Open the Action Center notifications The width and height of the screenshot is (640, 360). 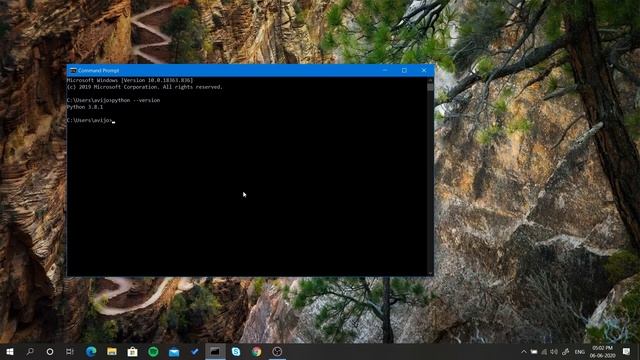coord(626,351)
